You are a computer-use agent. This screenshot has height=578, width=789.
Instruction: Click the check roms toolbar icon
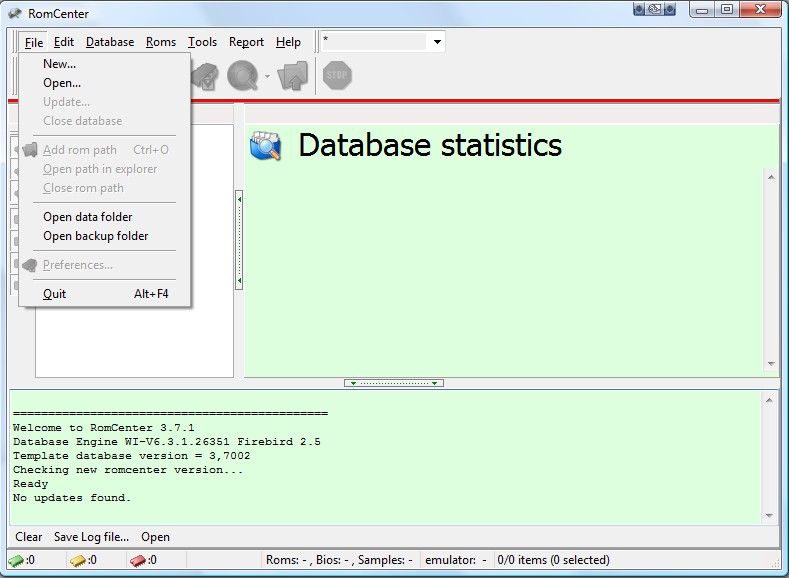point(206,76)
